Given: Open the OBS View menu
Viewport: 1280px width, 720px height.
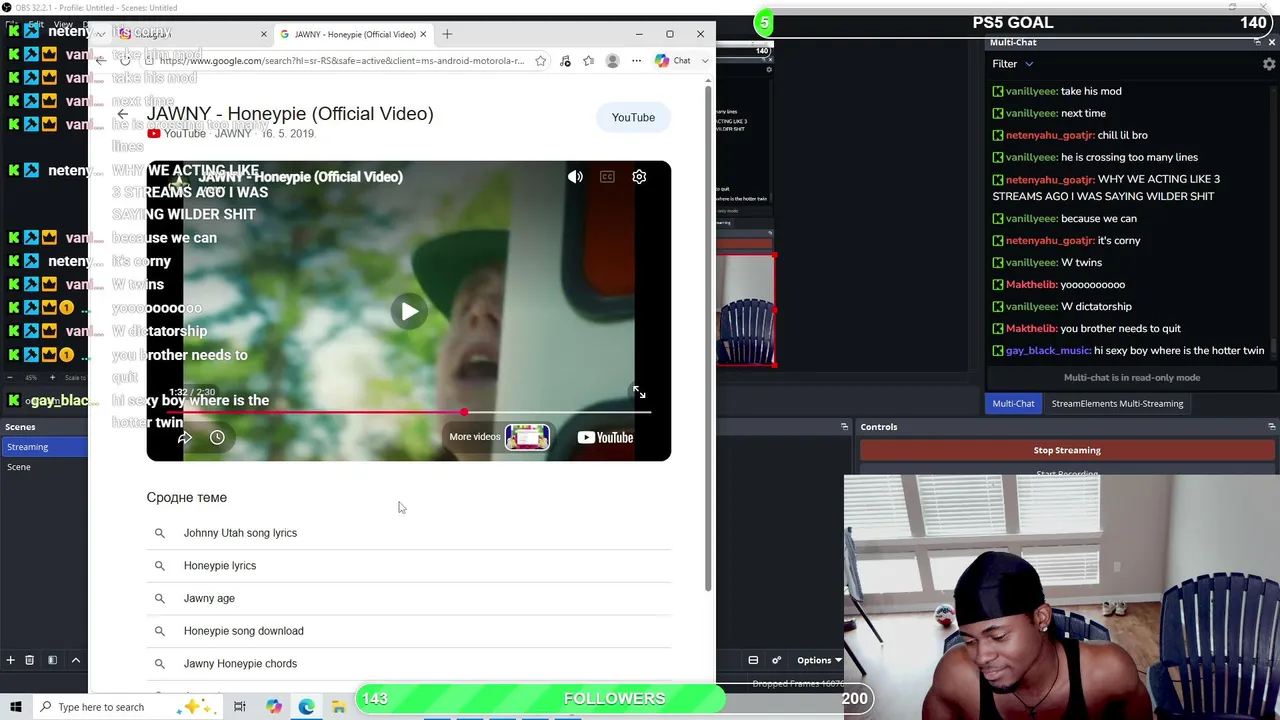Looking at the screenshot, I should [63, 24].
